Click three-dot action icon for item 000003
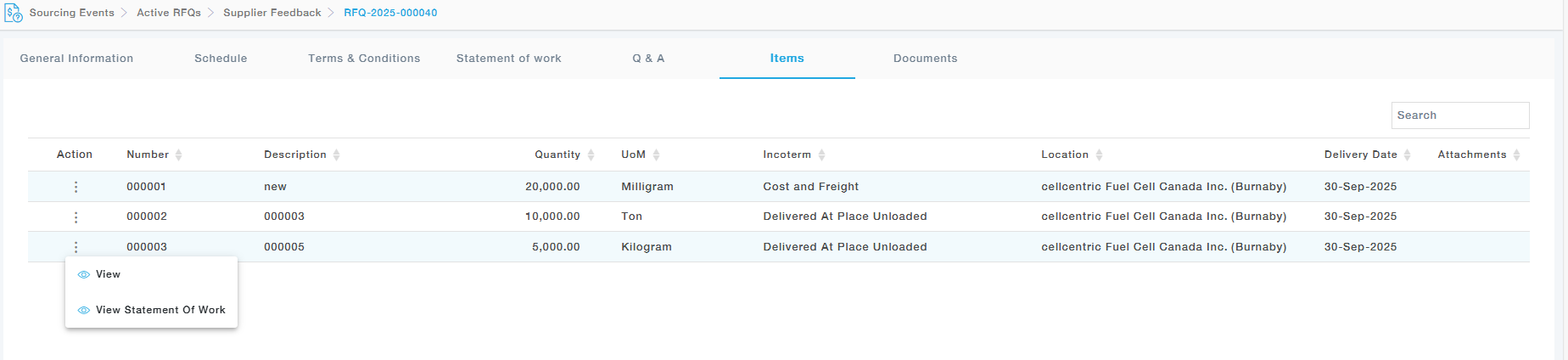Image resolution: width=1568 pixels, height=360 pixels. [76, 247]
